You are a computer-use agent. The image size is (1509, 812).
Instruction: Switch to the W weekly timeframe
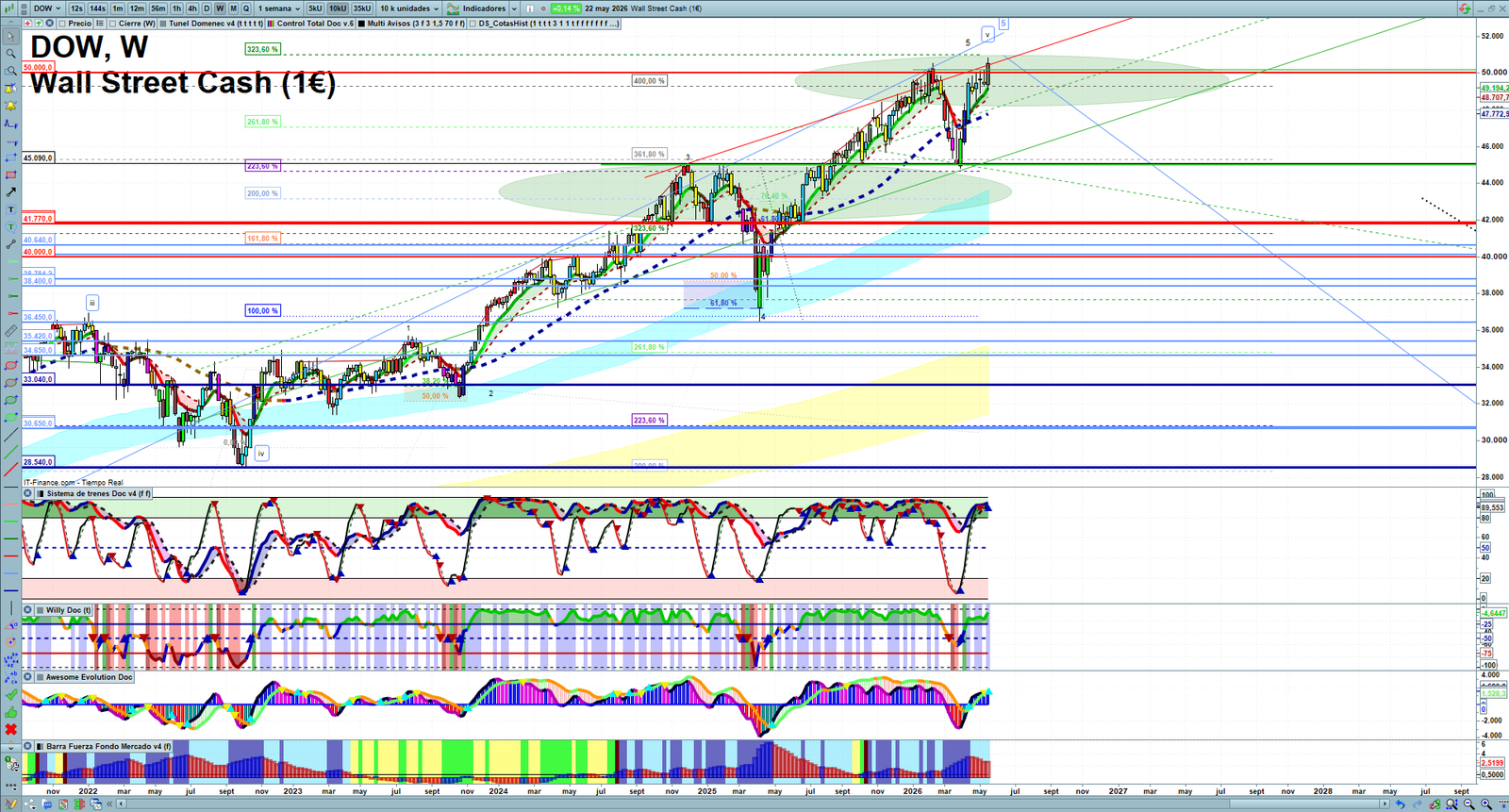click(220, 8)
